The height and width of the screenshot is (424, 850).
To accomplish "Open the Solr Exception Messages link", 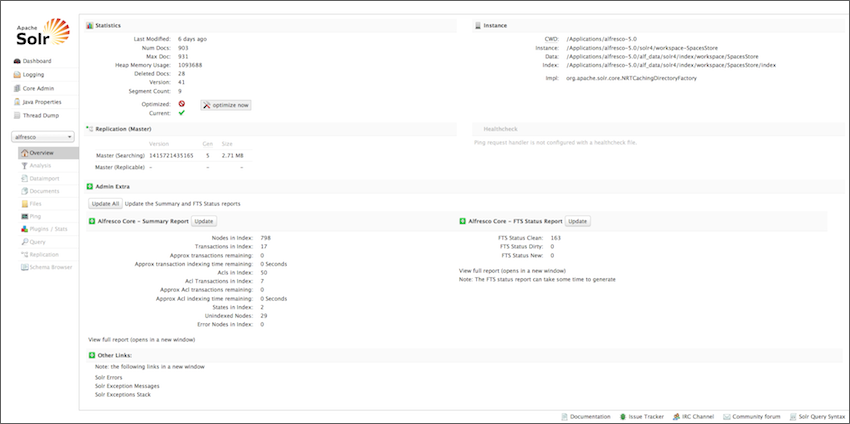I will [126, 386].
